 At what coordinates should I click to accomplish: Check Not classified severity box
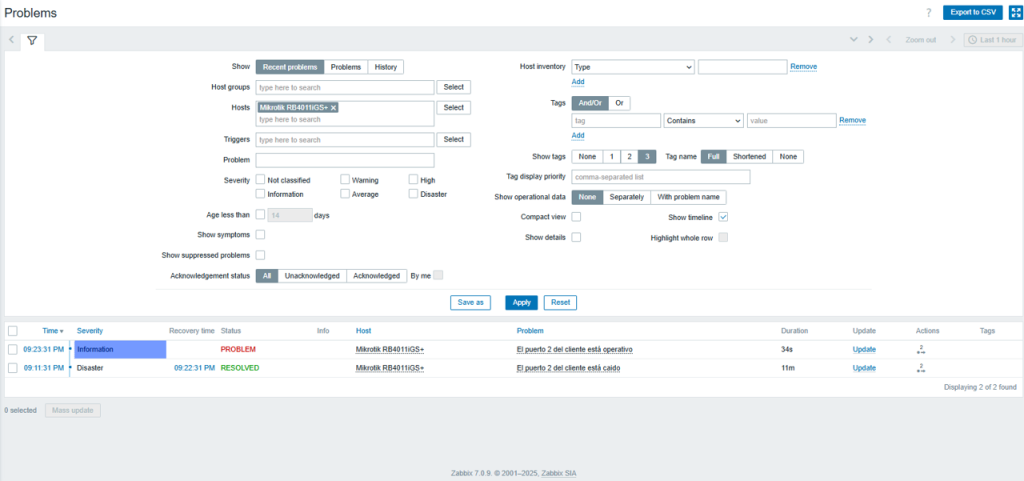point(261,179)
